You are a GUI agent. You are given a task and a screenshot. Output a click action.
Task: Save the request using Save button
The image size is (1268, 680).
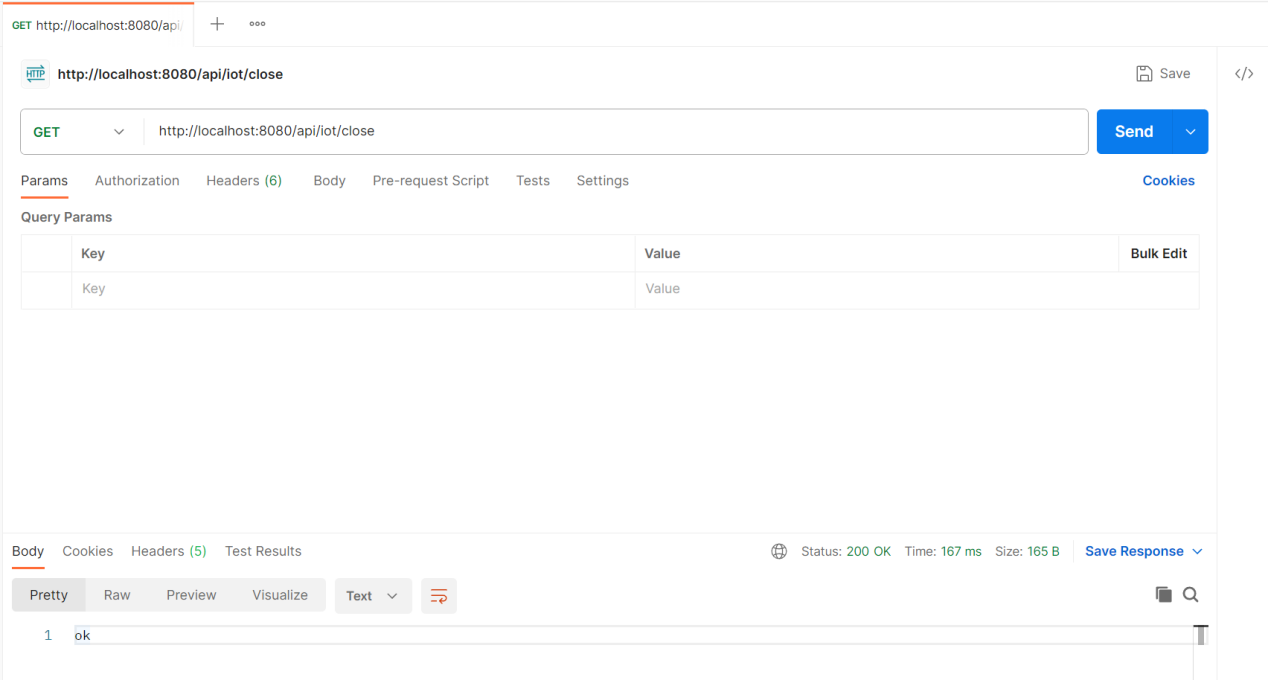(1163, 74)
